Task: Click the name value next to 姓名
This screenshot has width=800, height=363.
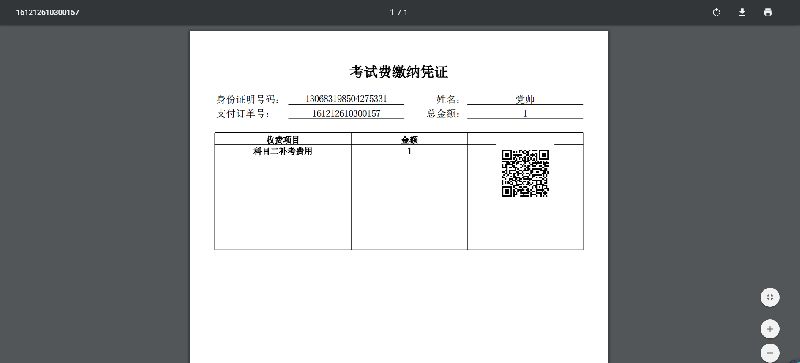Action: tap(525, 99)
